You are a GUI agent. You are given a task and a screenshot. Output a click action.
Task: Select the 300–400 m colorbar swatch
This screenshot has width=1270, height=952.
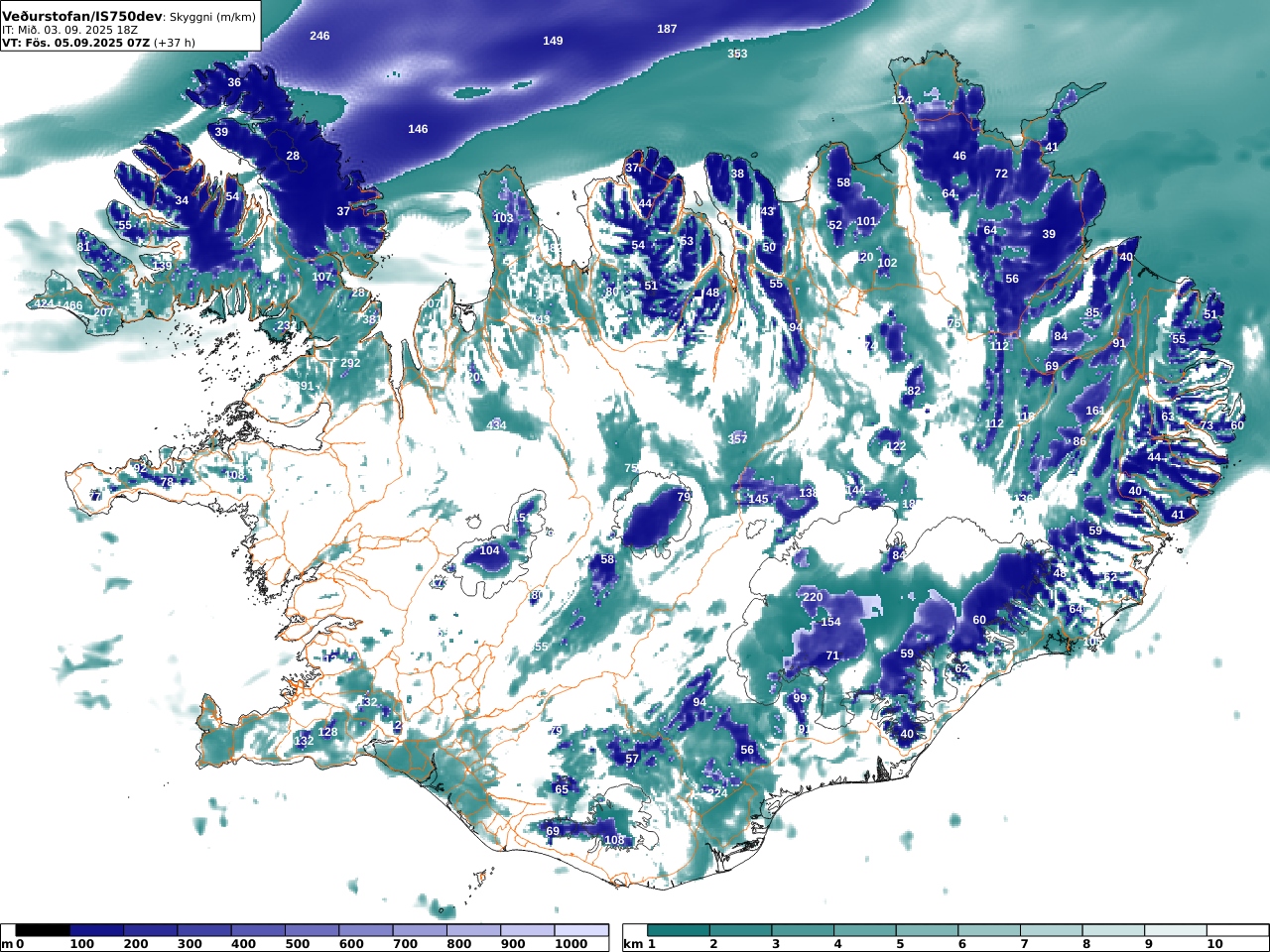[x=204, y=930]
